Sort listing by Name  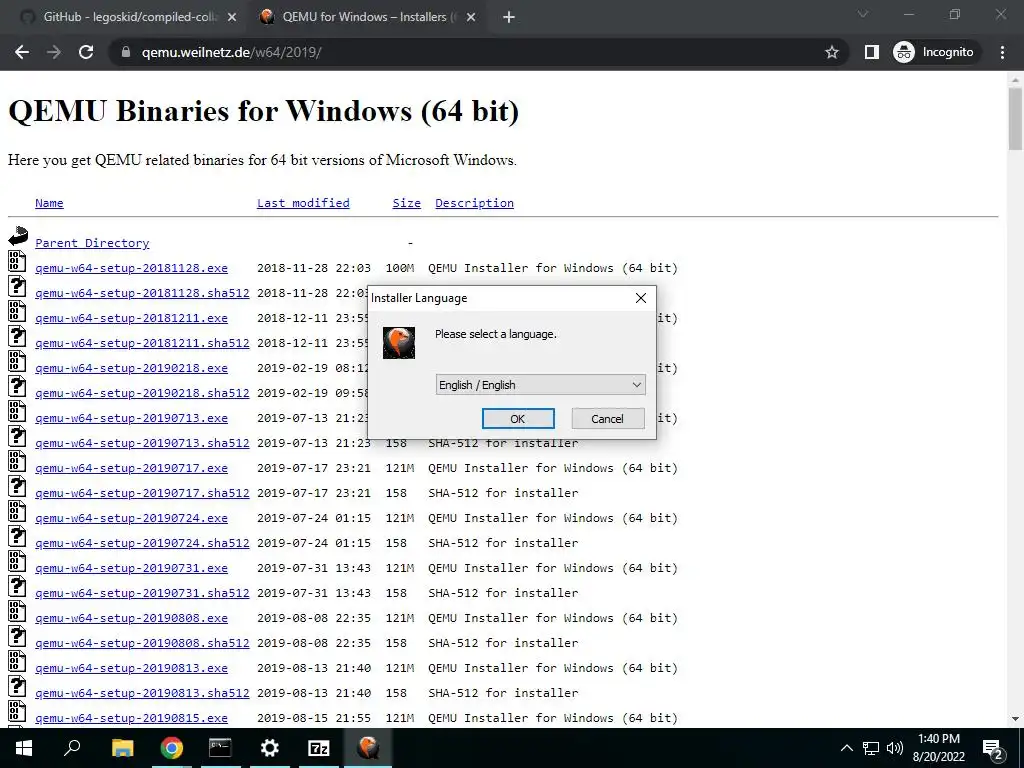click(49, 203)
